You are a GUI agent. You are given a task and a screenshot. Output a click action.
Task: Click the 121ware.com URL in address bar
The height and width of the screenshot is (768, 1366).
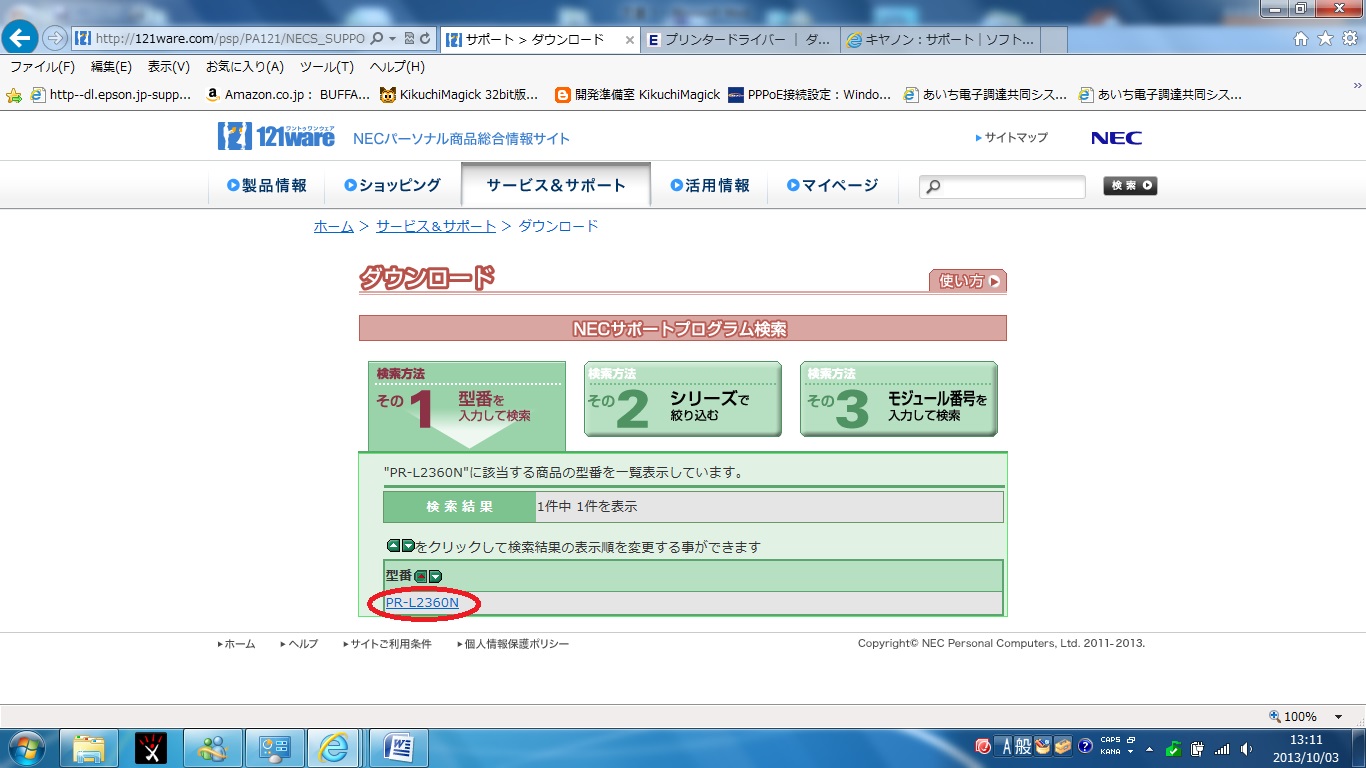230,38
